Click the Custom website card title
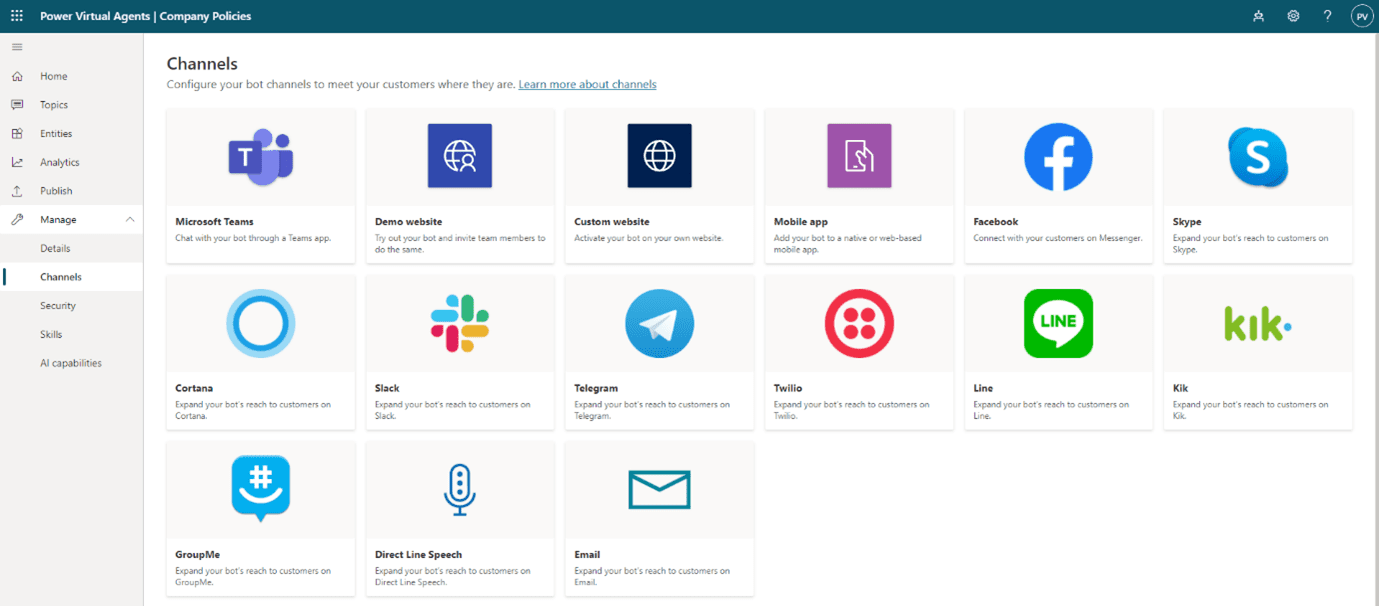The height and width of the screenshot is (606, 1379). 612,222
